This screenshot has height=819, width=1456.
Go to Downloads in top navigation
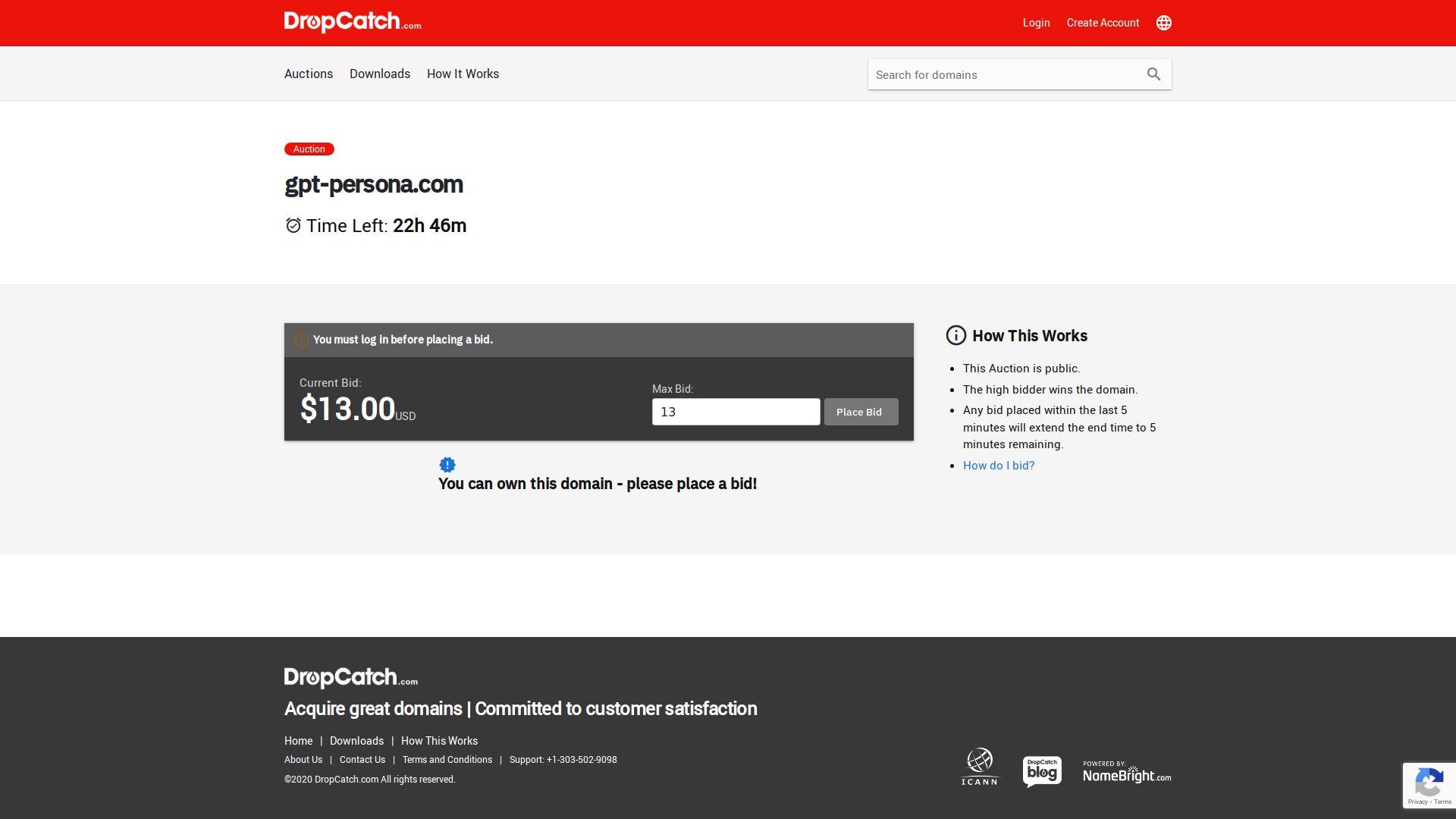pos(380,74)
